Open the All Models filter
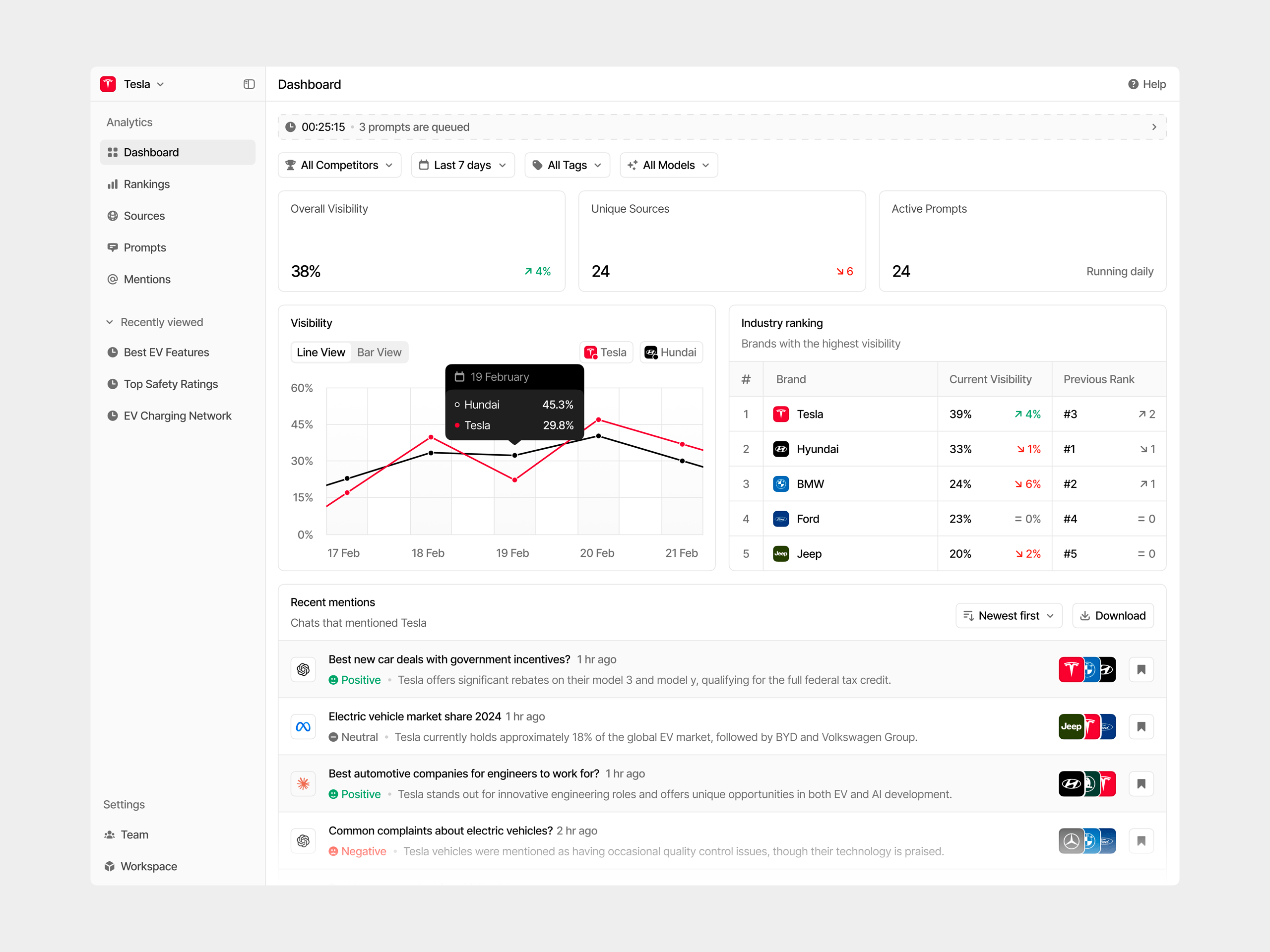 [669, 165]
